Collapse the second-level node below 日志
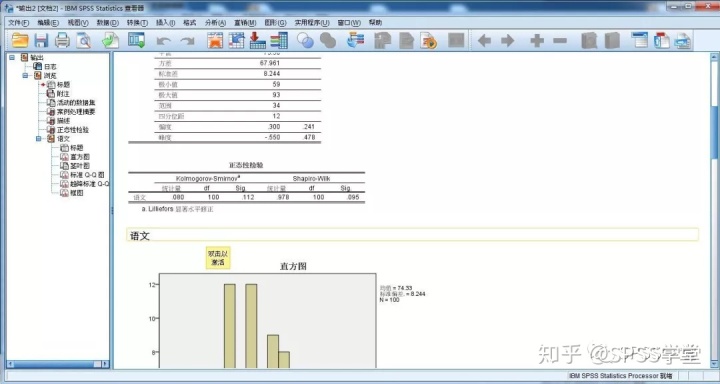This screenshot has height=384, width=720. (x=26, y=75)
